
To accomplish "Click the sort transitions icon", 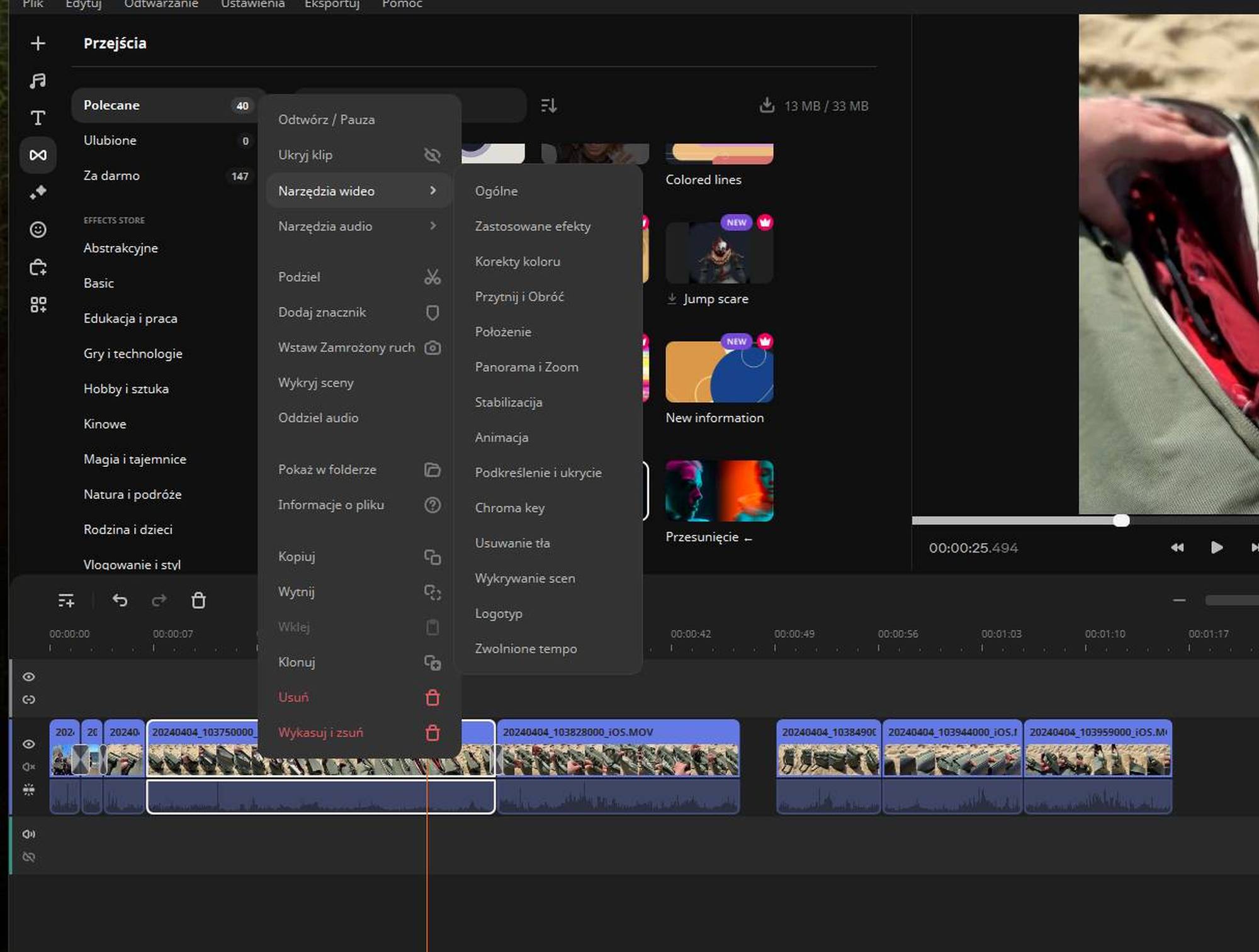I will tap(548, 106).
